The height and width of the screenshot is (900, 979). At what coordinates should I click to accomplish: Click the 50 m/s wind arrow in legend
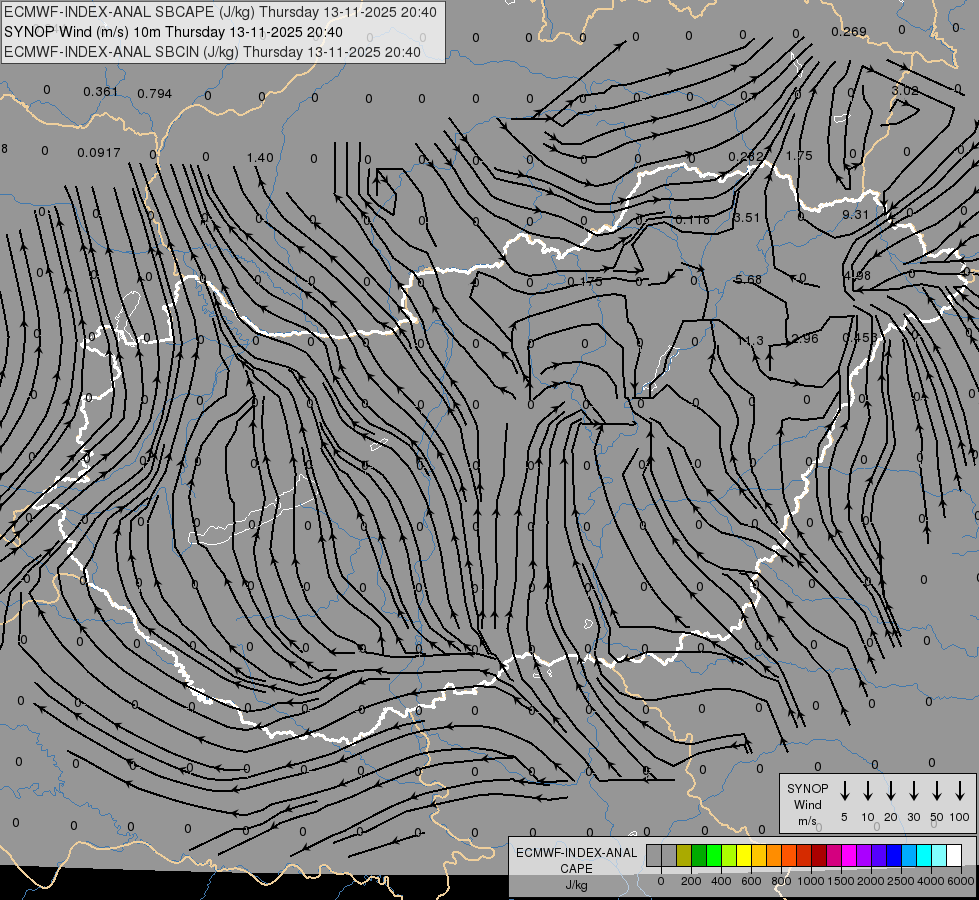[x=937, y=791]
